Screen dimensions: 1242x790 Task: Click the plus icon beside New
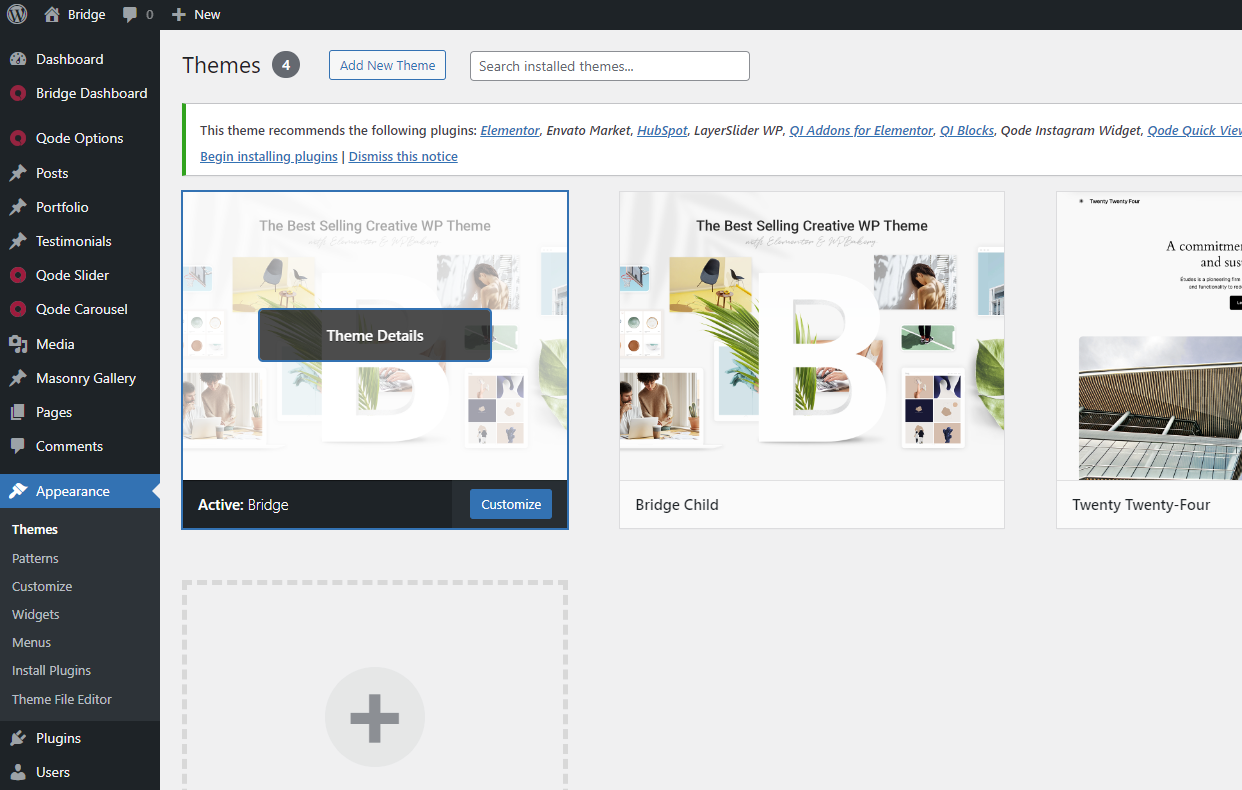click(x=179, y=15)
